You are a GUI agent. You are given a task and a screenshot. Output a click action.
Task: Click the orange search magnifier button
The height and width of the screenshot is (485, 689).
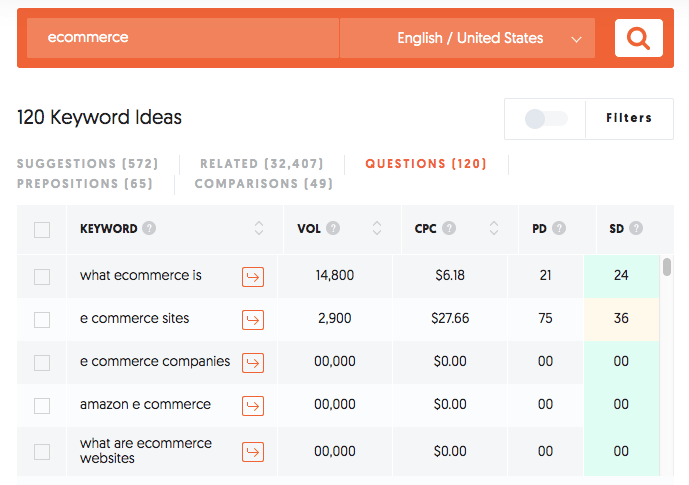pyautogui.click(x=638, y=39)
